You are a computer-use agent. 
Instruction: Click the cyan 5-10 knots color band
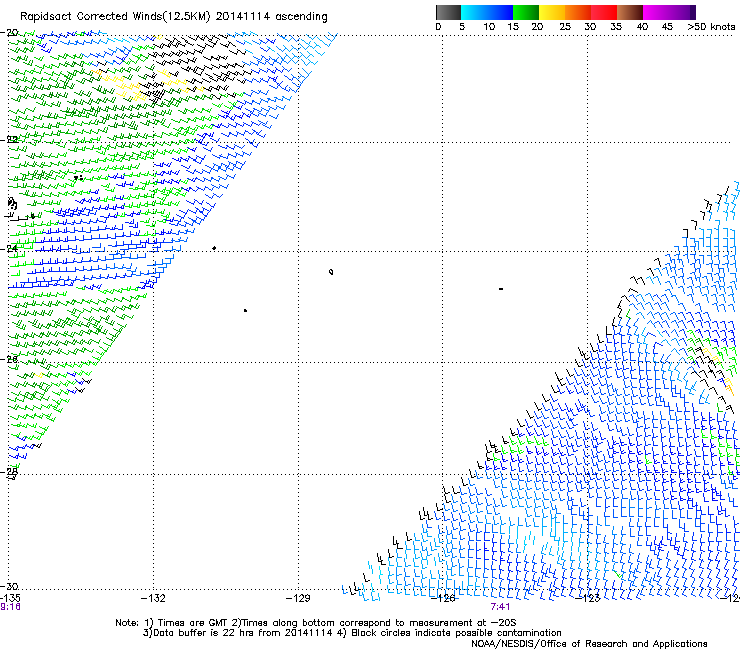[474, 12]
